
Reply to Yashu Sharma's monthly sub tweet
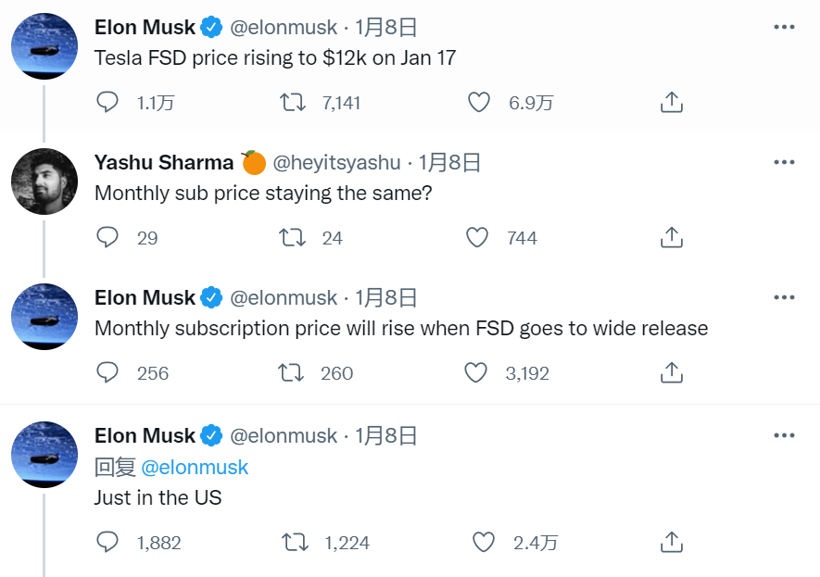coord(107,237)
